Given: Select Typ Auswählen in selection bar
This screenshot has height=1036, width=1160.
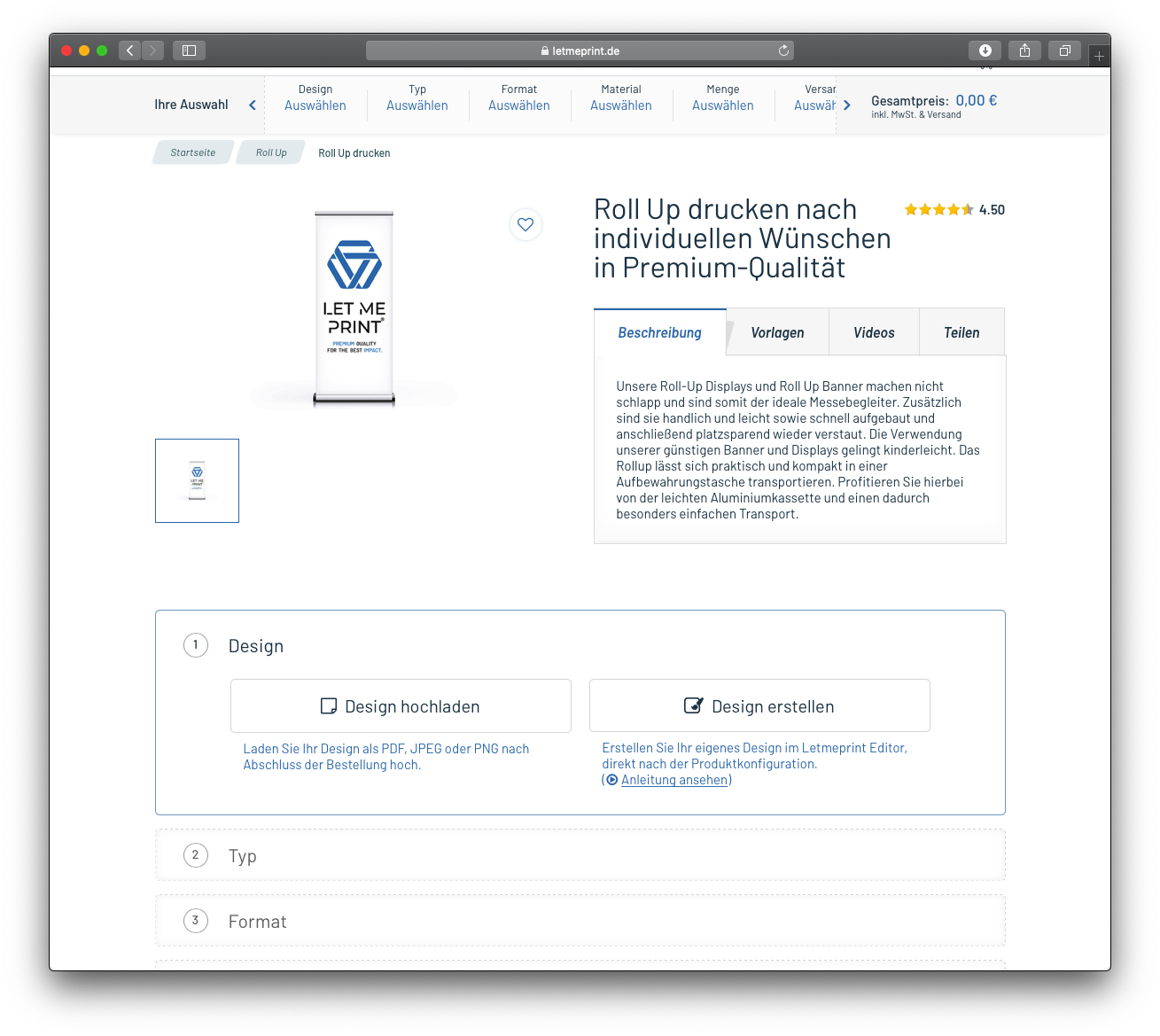Looking at the screenshot, I should coord(417,97).
